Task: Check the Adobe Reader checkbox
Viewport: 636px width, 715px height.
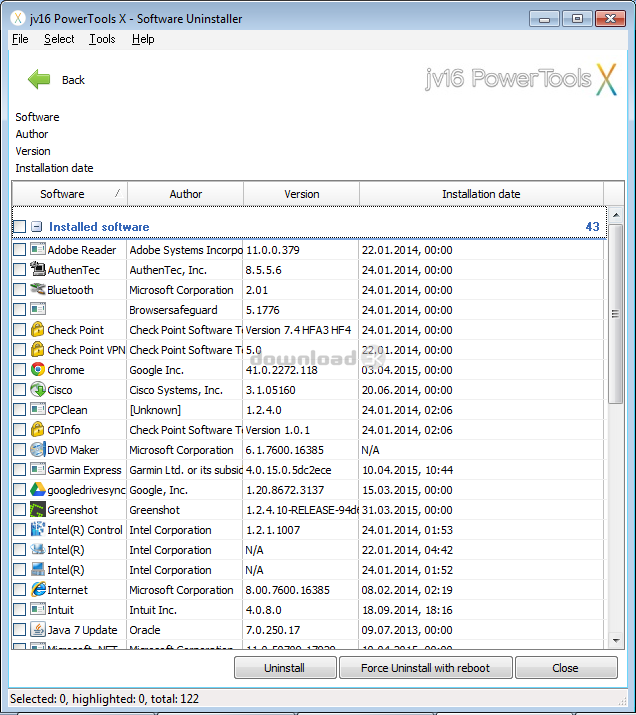Action: pos(20,250)
